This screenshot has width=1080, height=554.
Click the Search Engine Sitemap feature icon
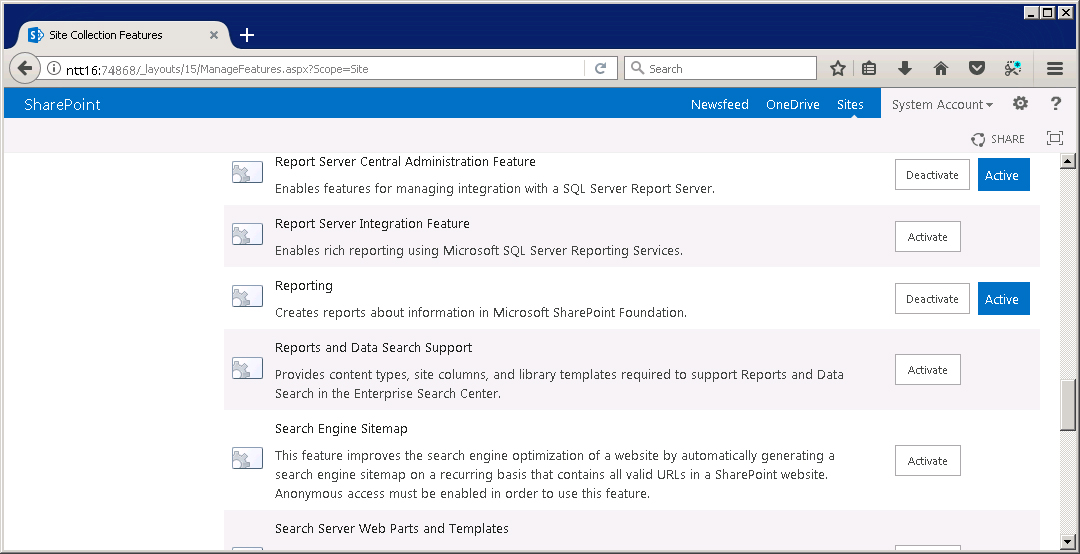247,458
